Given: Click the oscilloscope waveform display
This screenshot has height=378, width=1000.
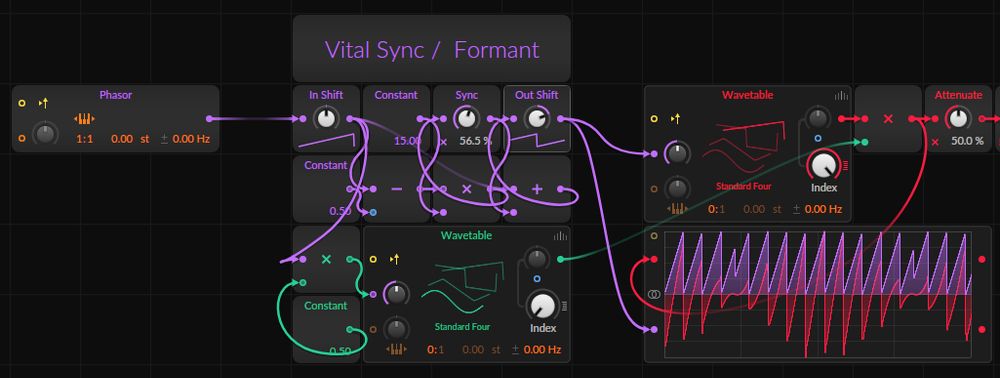Looking at the screenshot, I should [x=818, y=295].
